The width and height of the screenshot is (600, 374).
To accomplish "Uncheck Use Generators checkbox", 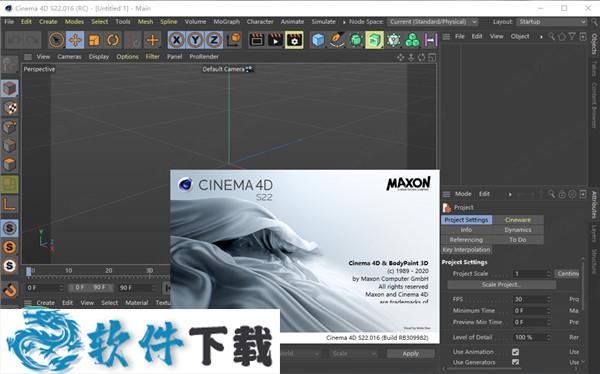I will click(x=515, y=362).
